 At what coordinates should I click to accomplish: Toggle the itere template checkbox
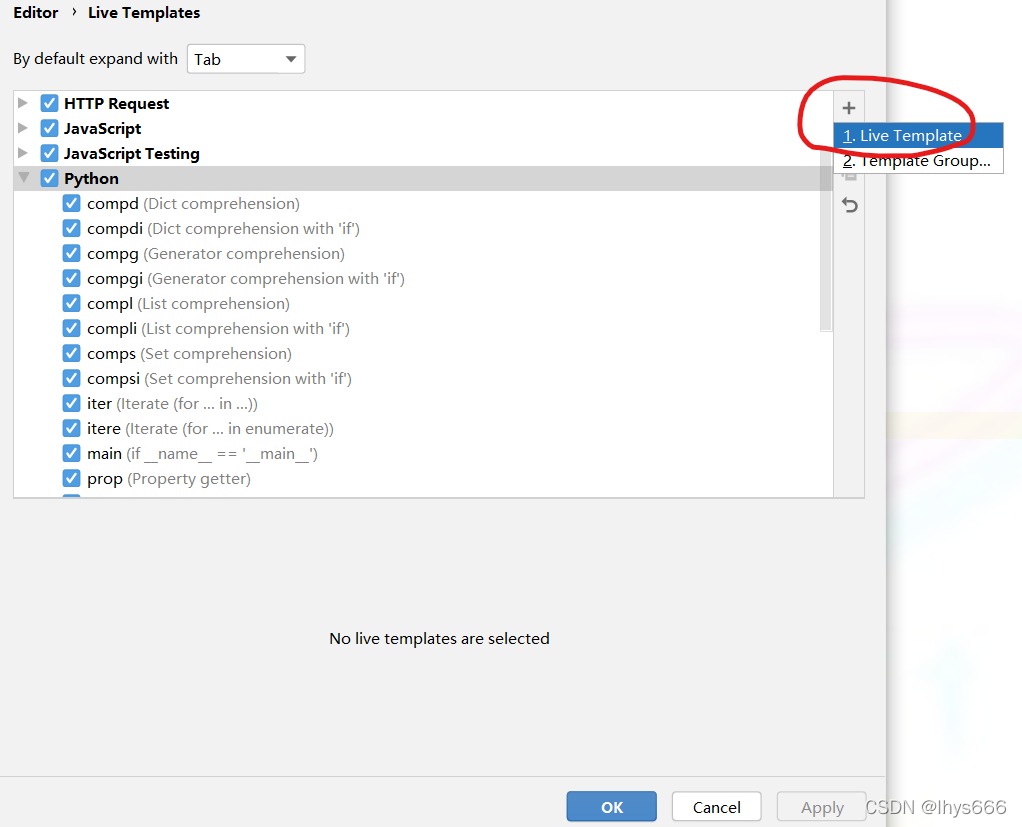[x=72, y=428]
